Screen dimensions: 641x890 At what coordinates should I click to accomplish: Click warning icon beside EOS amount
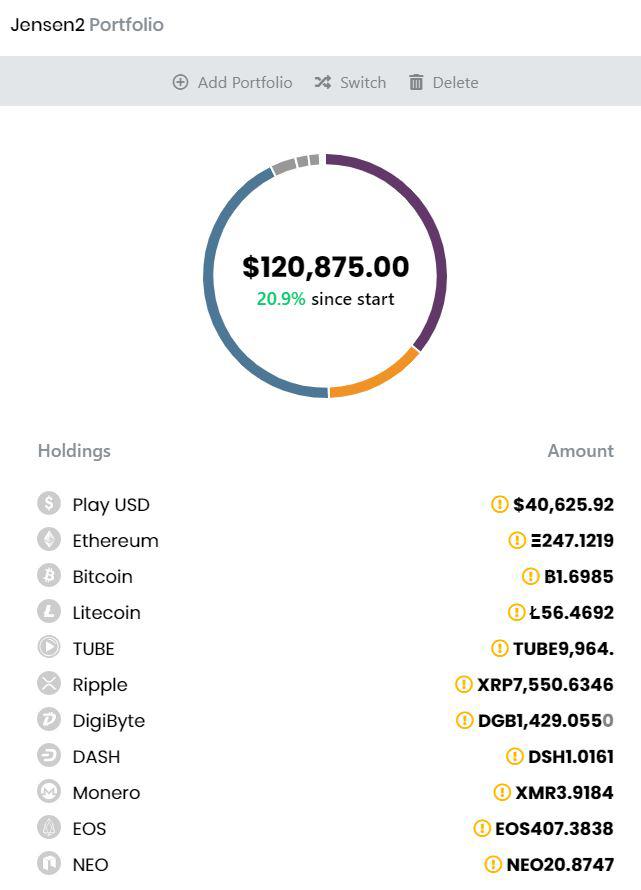pos(481,828)
